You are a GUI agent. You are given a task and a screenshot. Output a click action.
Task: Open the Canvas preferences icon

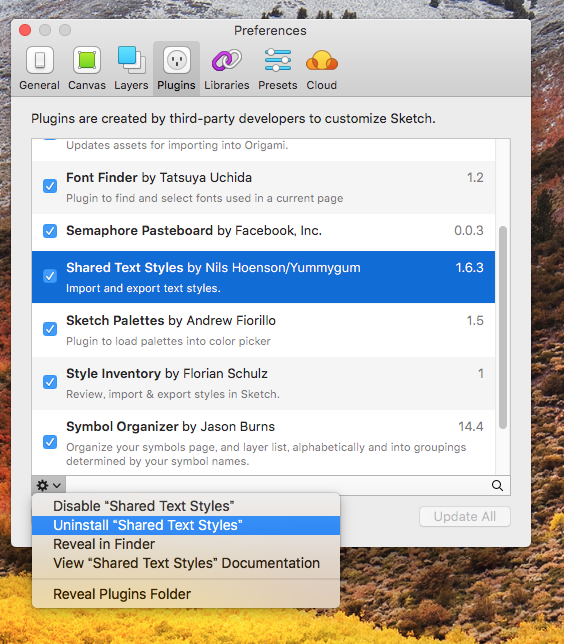pos(87,60)
